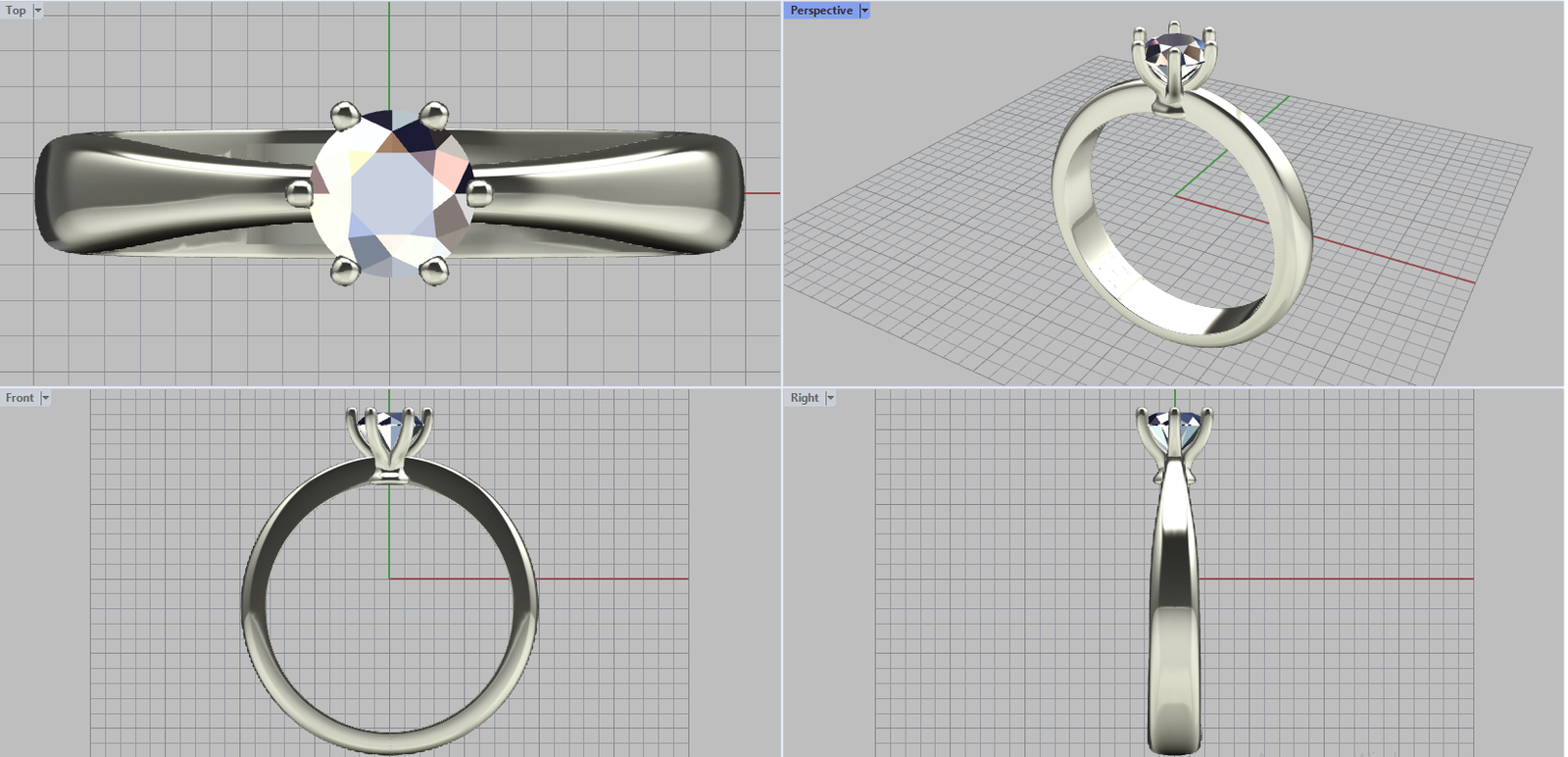Open the Front viewport dropdown arrow
Screen dimensions: 1568x757
tap(45, 398)
